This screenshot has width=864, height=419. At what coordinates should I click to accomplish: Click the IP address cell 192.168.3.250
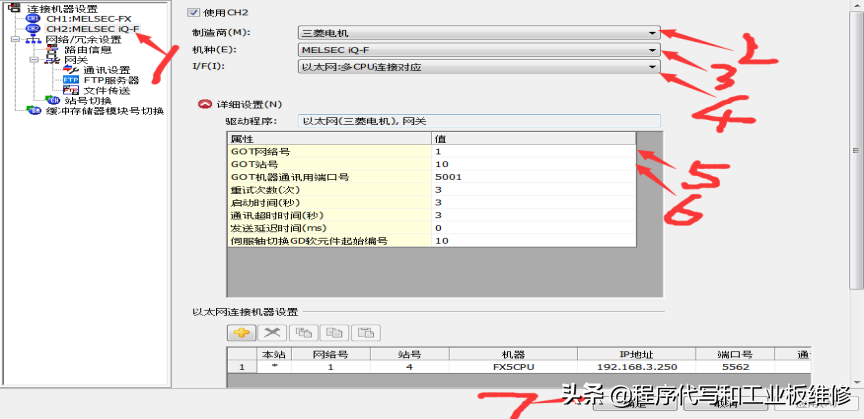click(x=636, y=367)
